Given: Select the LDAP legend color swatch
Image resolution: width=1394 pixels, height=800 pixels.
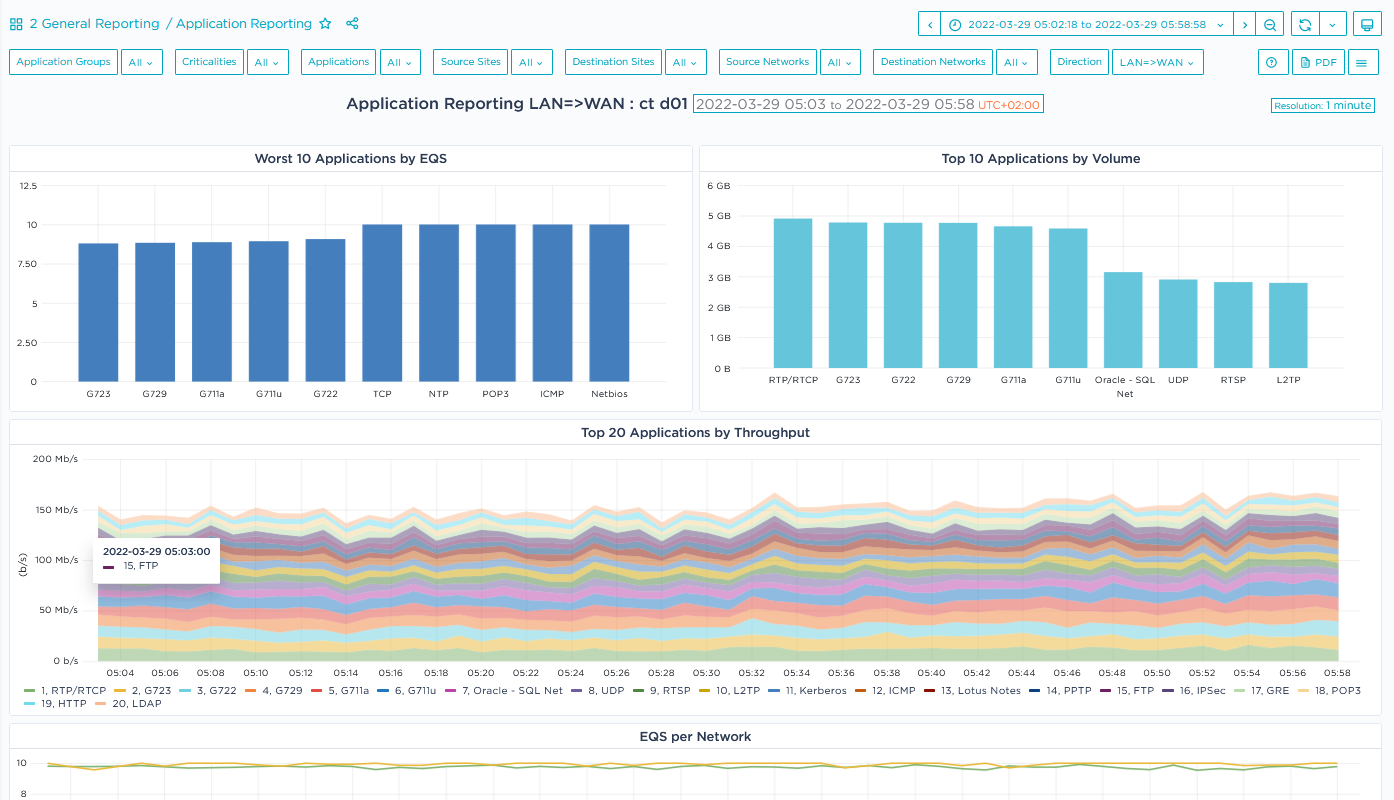Looking at the screenshot, I should [101, 704].
